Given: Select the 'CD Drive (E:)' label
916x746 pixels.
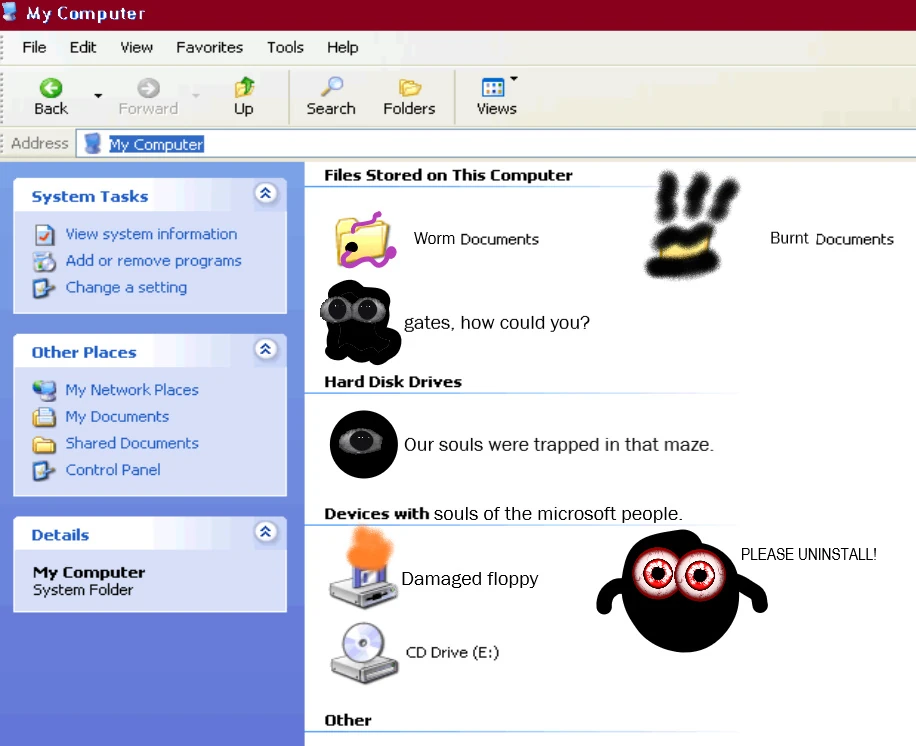Looking at the screenshot, I should tap(453, 653).
